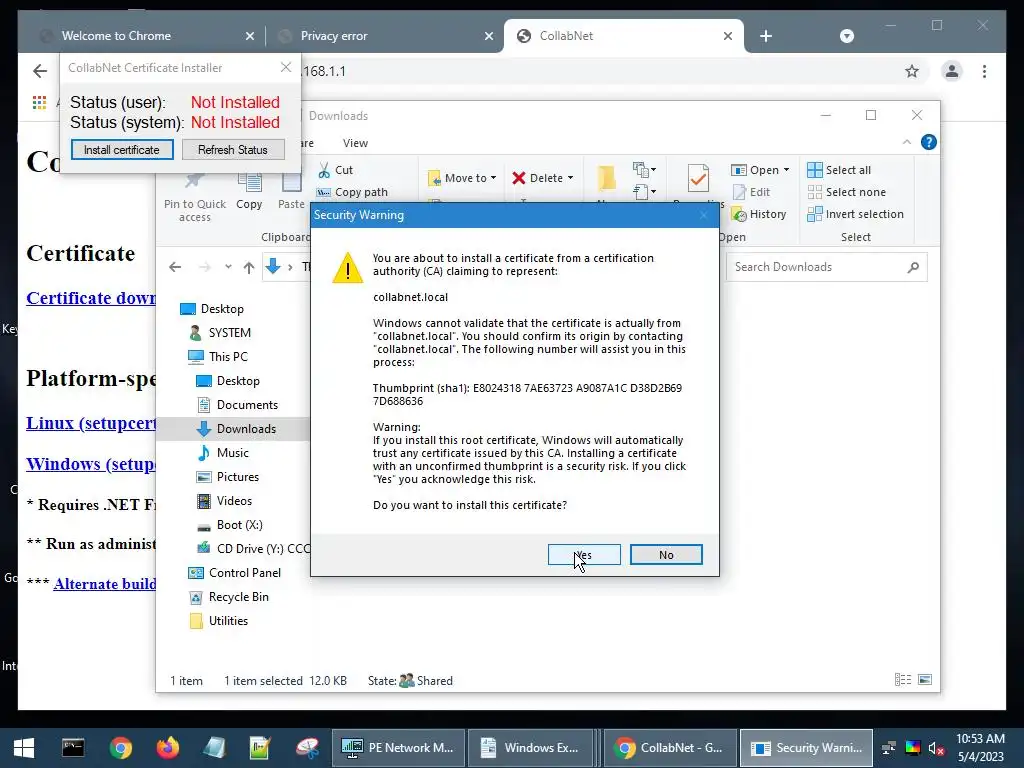Switch to Windows Explorer taskbar item

pos(531,748)
